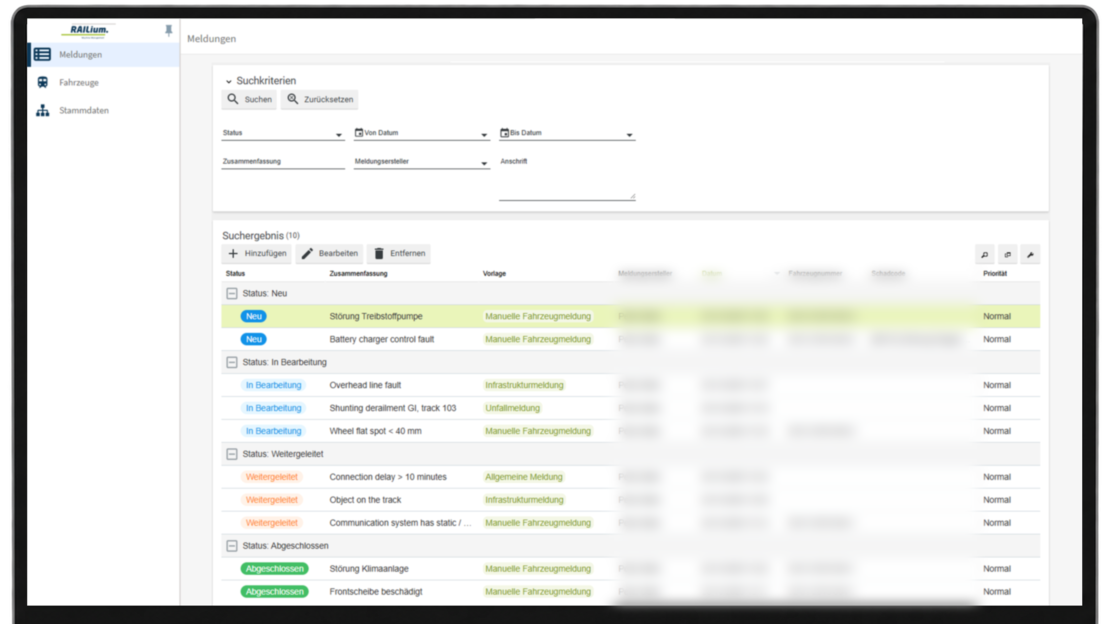1110x624 pixels.
Task: Click the Suchen button
Action: pyautogui.click(x=250, y=99)
